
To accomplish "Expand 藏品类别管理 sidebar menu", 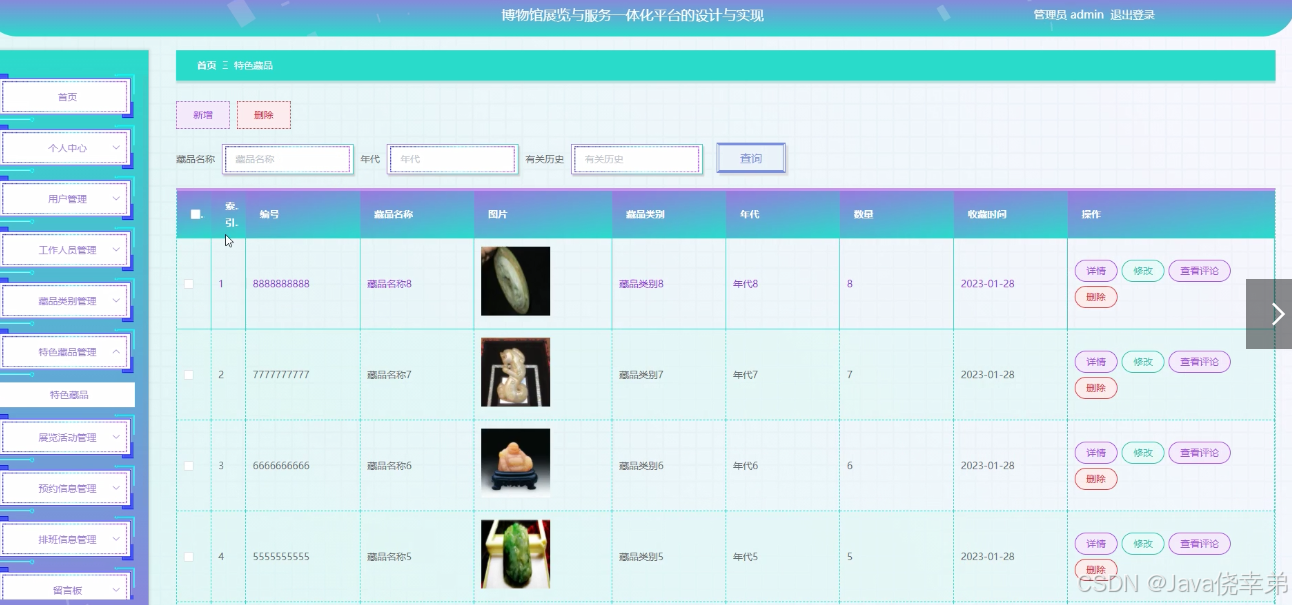I will coord(65,301).
